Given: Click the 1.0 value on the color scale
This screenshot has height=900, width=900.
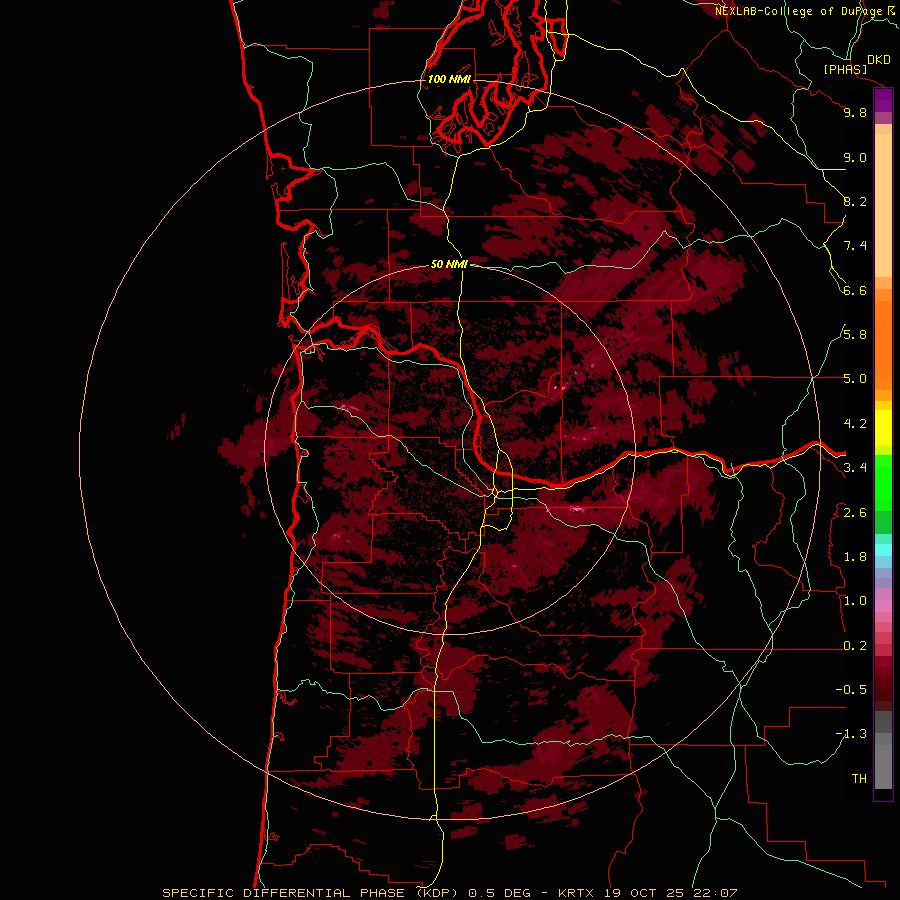Looking at the screenshot, I should (855, 601).
